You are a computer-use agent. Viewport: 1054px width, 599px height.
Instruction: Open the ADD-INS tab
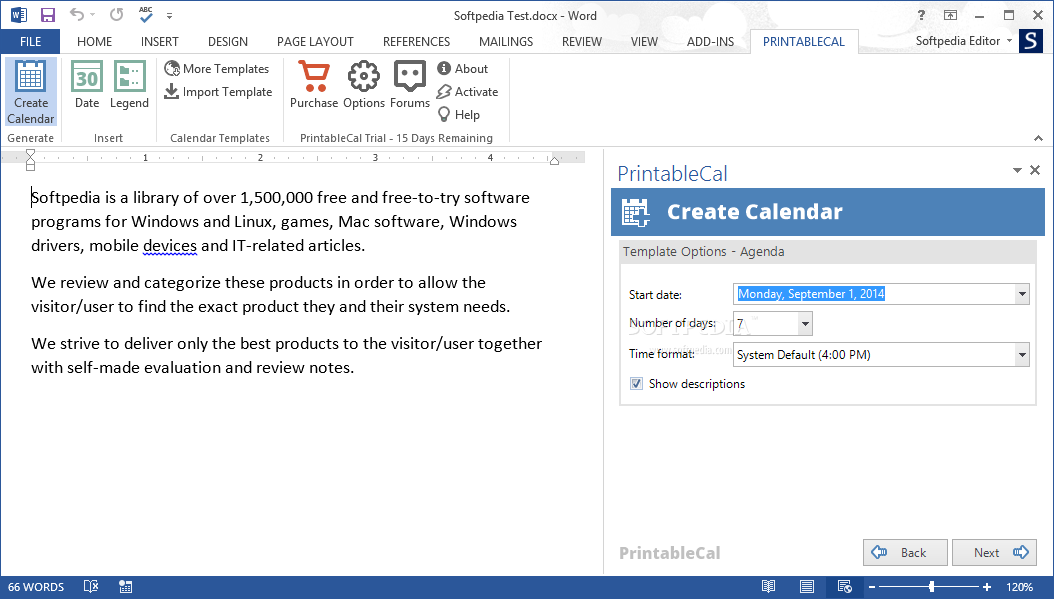710,42
